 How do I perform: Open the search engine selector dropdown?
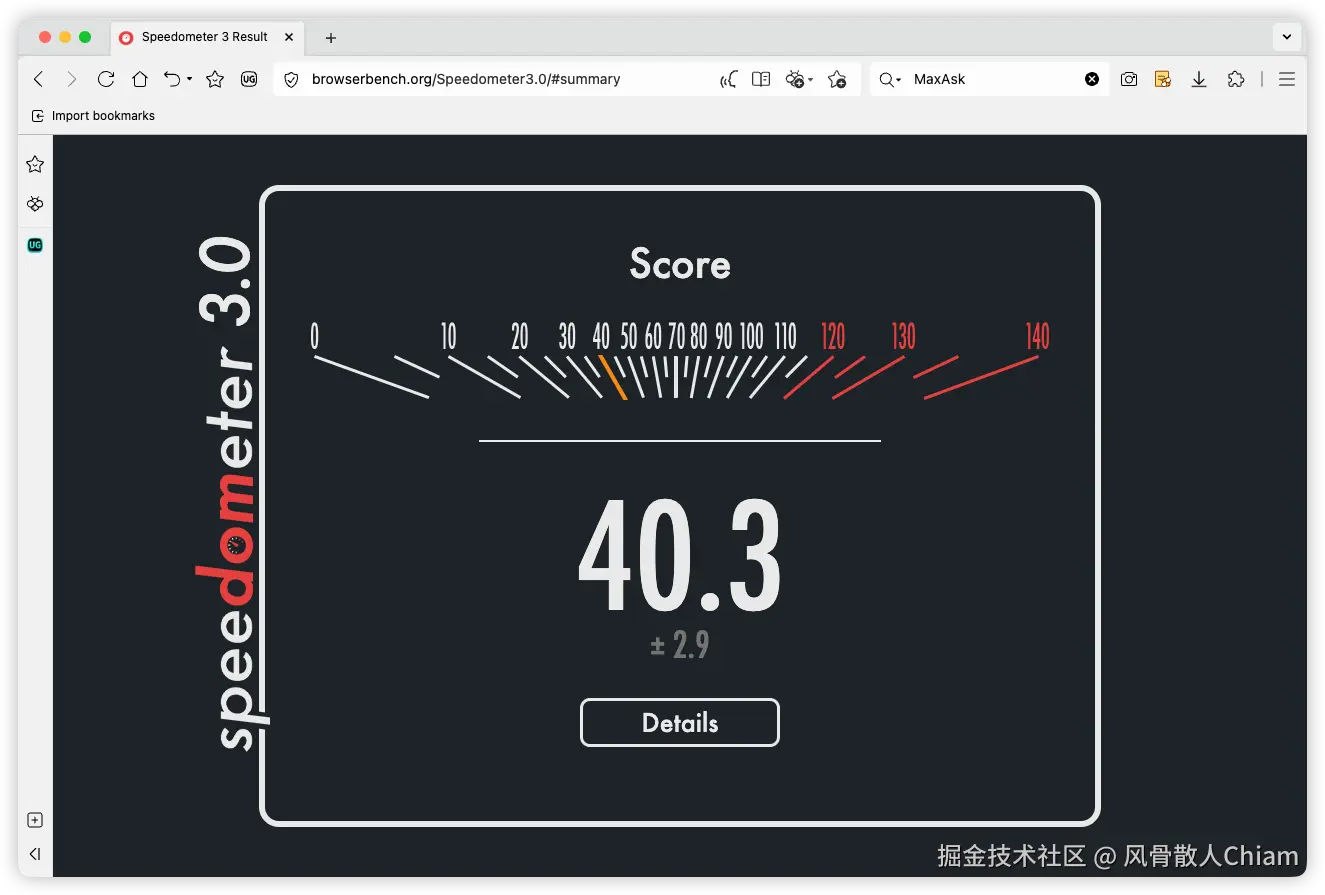890,79
